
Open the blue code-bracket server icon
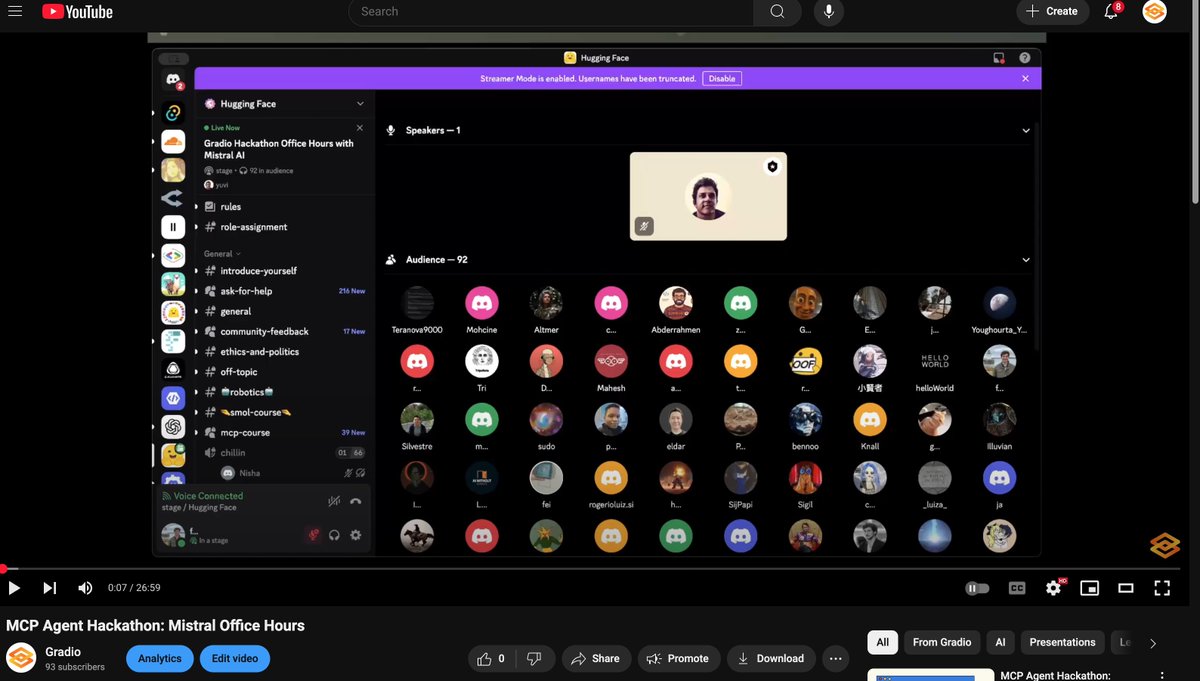pos(173,398)
